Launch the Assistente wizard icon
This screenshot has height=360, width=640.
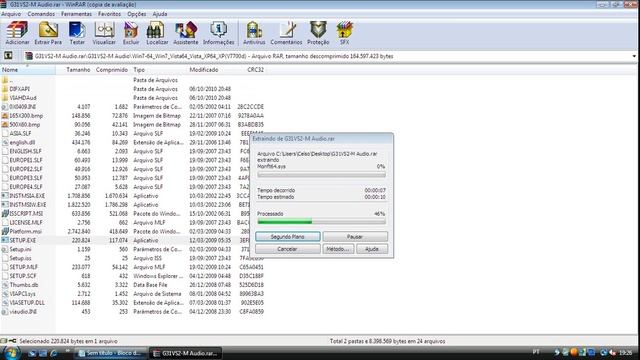[186, 33]
